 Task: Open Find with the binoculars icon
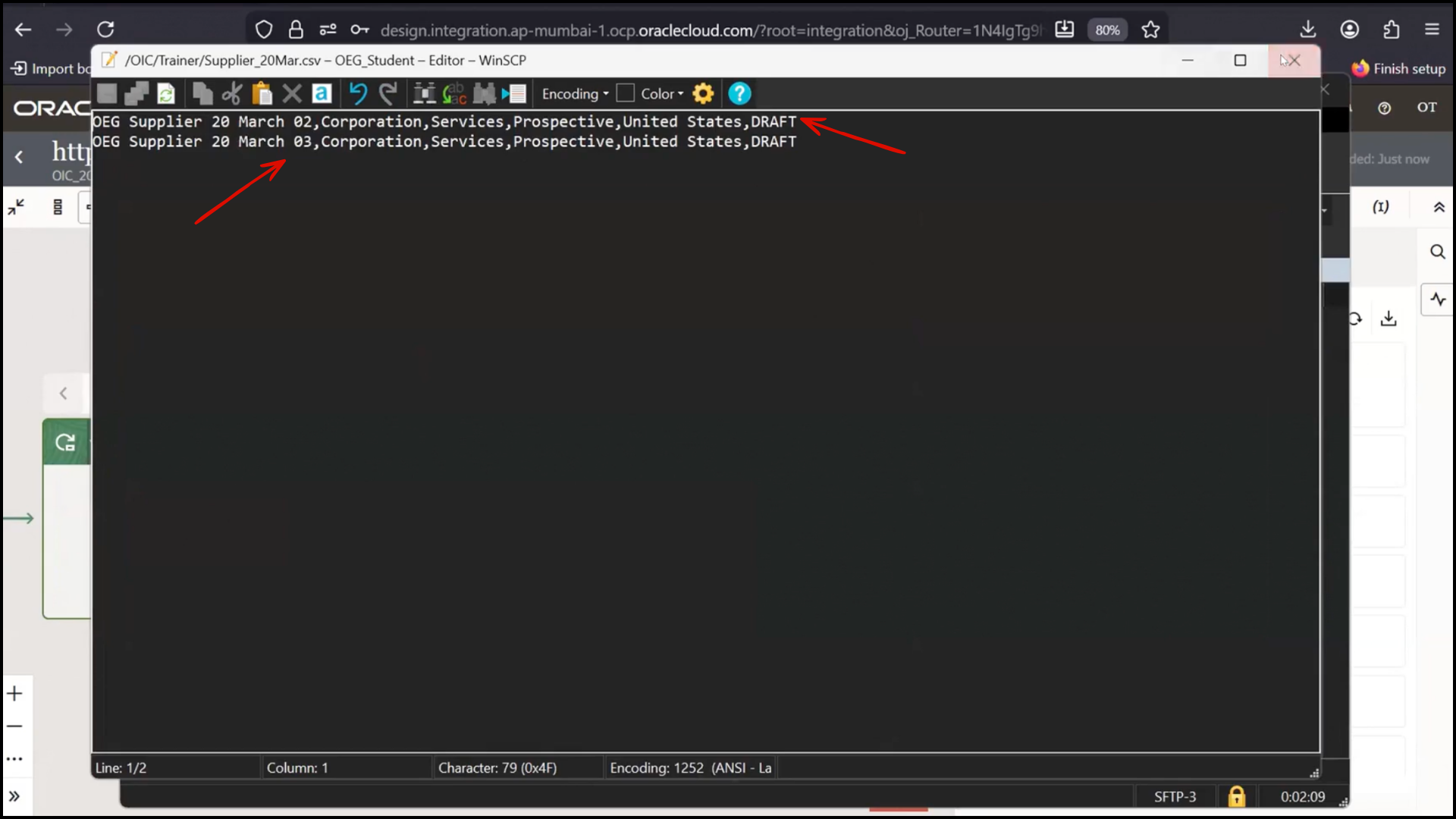[x=424, y=93]
